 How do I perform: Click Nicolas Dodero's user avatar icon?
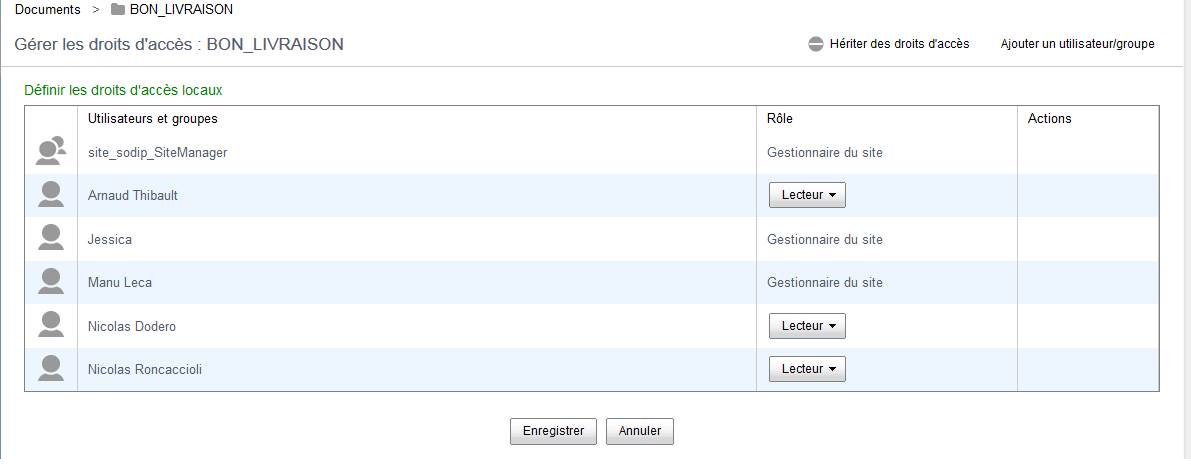point(51,325)
